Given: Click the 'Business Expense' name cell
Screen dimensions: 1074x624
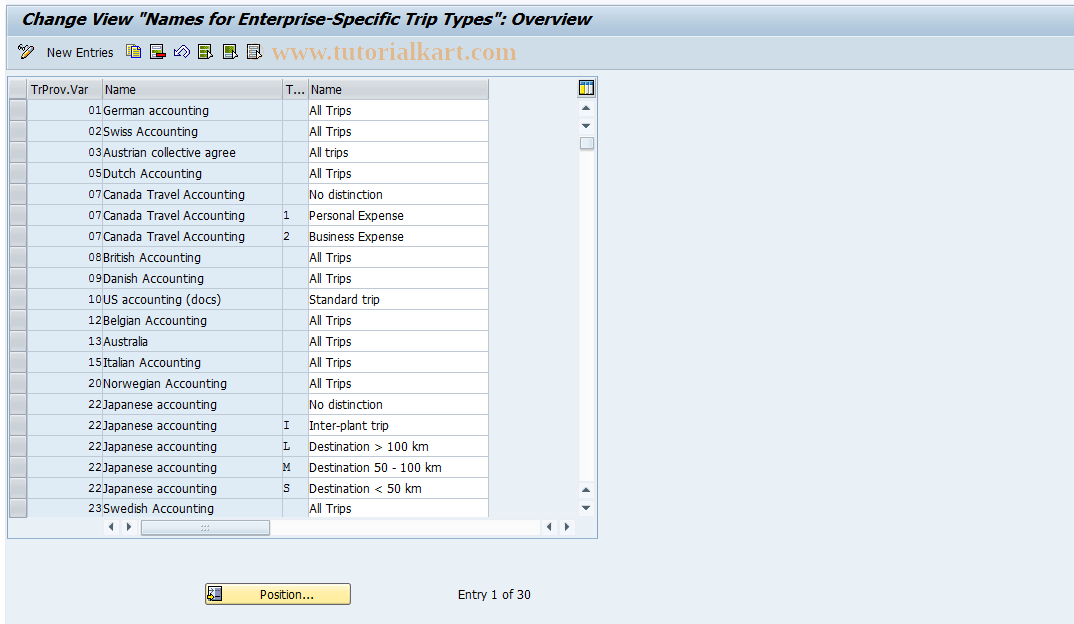Looking at the screenshot, I should pos(398,236).
